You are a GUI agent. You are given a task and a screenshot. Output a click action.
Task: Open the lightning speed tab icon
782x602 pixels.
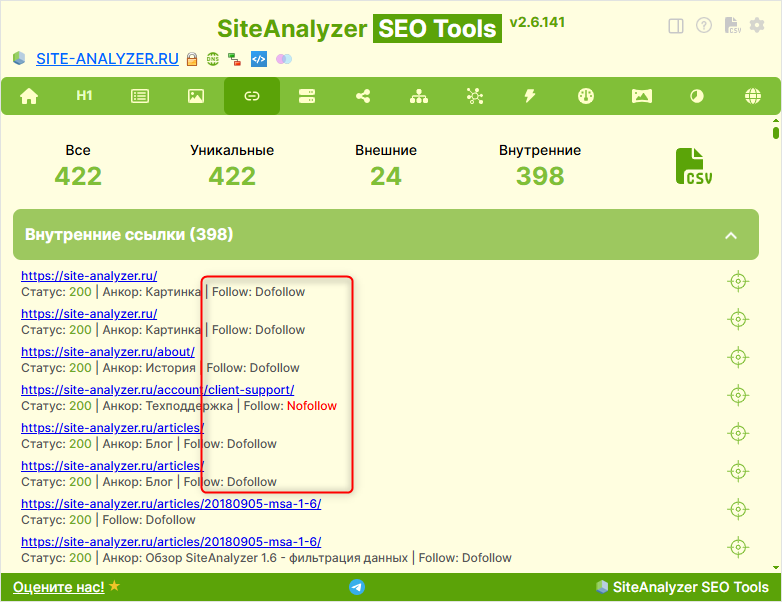pyautogui.click(x=530, y=96)
